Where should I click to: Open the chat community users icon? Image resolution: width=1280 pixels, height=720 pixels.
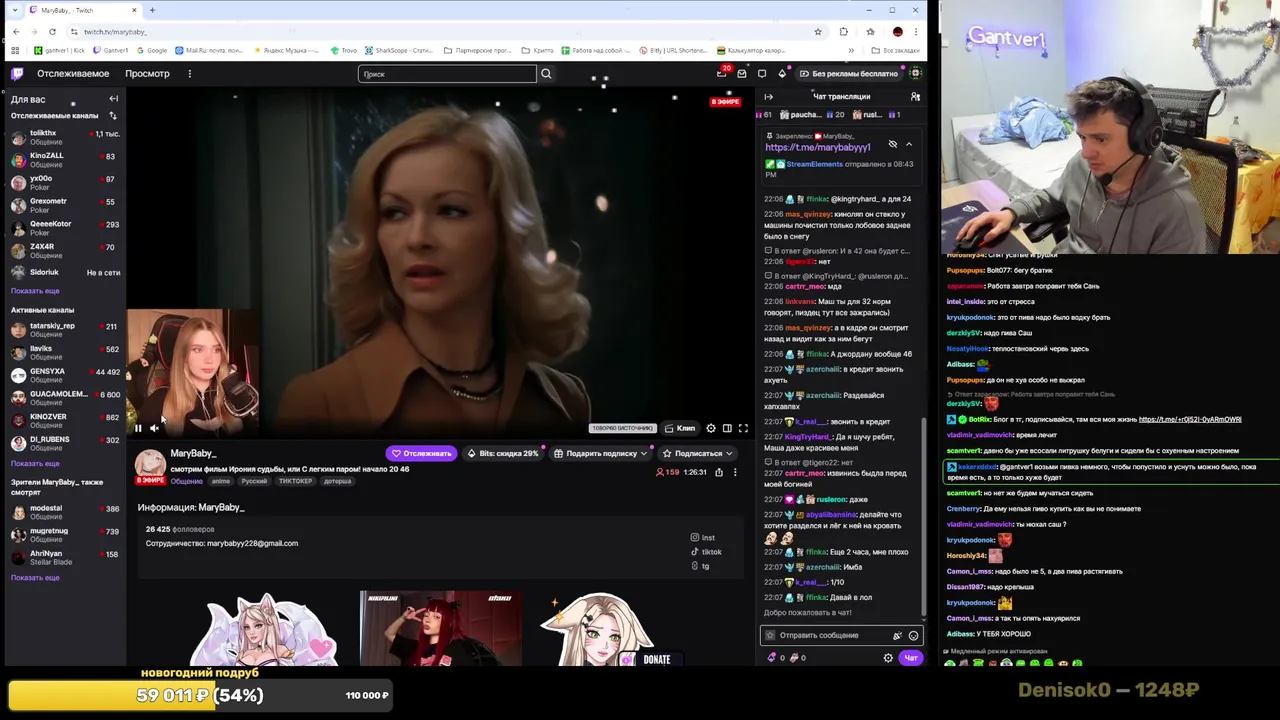[x=915, y=96]
